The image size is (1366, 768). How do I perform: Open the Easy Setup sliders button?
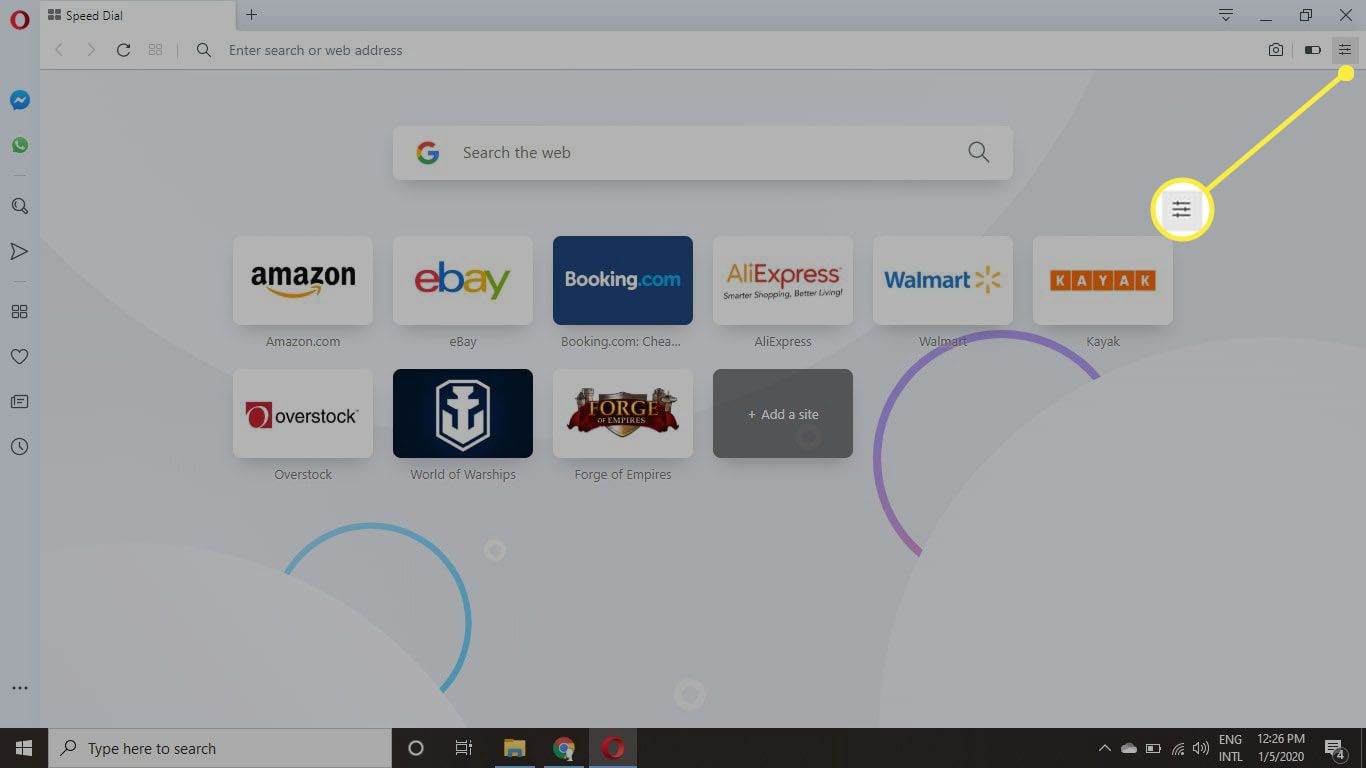tap(1345, 50)
